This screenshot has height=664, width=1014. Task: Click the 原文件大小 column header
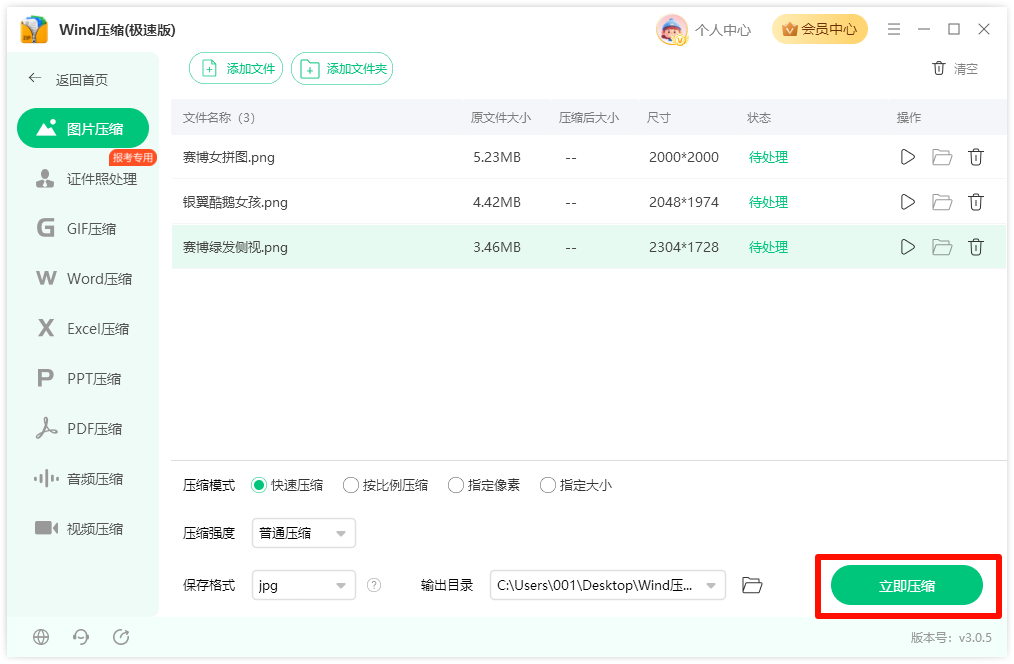tap(501, 118)
